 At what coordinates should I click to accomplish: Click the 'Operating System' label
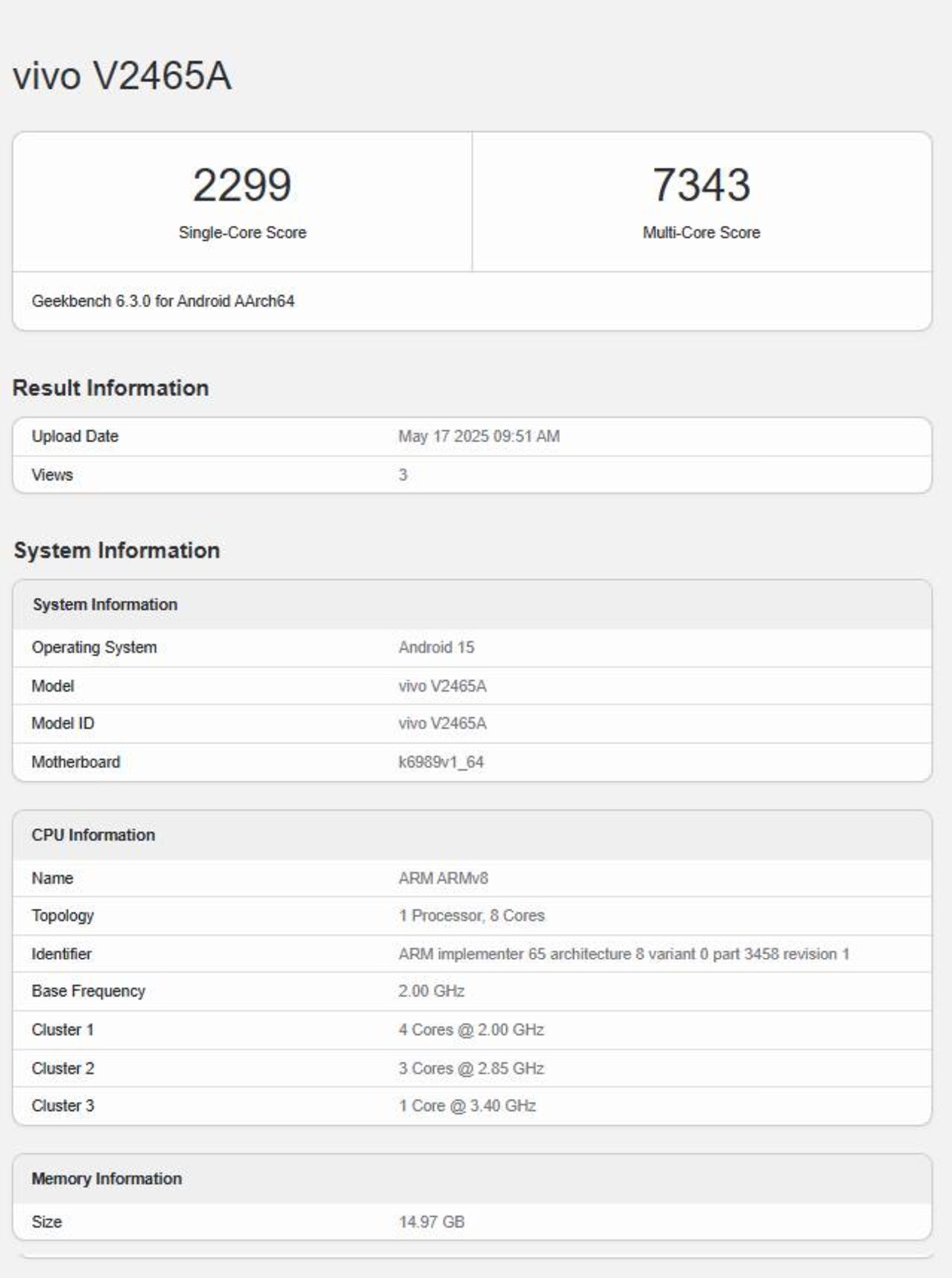tap(94, 647)
